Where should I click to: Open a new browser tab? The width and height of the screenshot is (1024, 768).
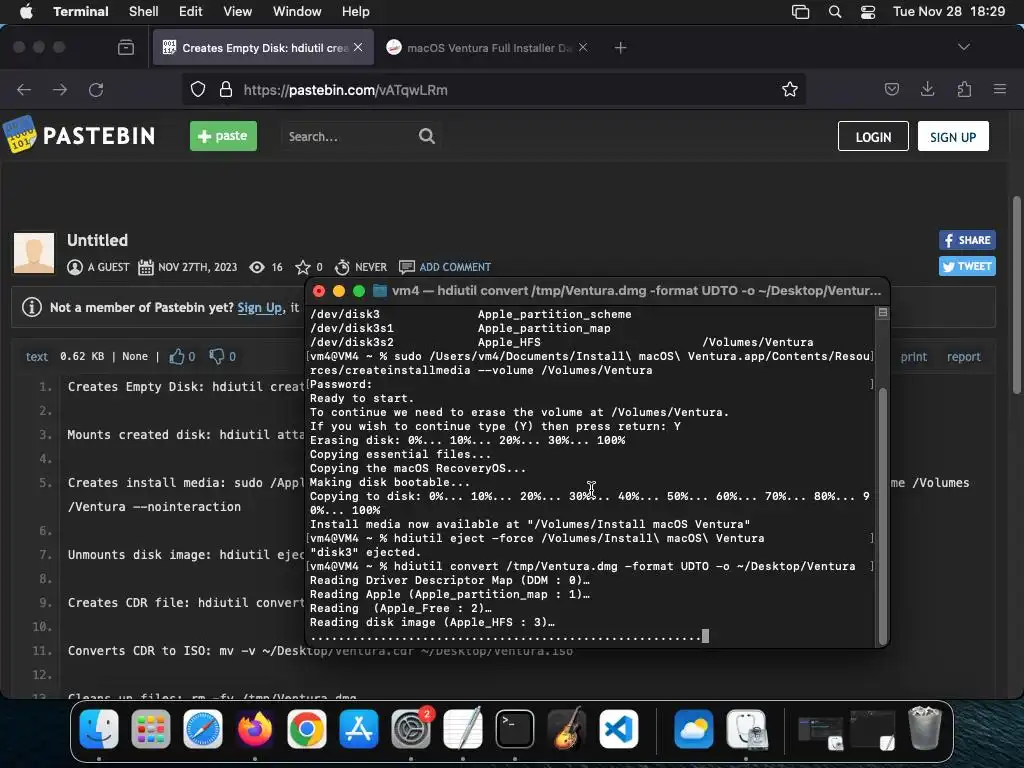pyautogui.click(x=620, y=48)
